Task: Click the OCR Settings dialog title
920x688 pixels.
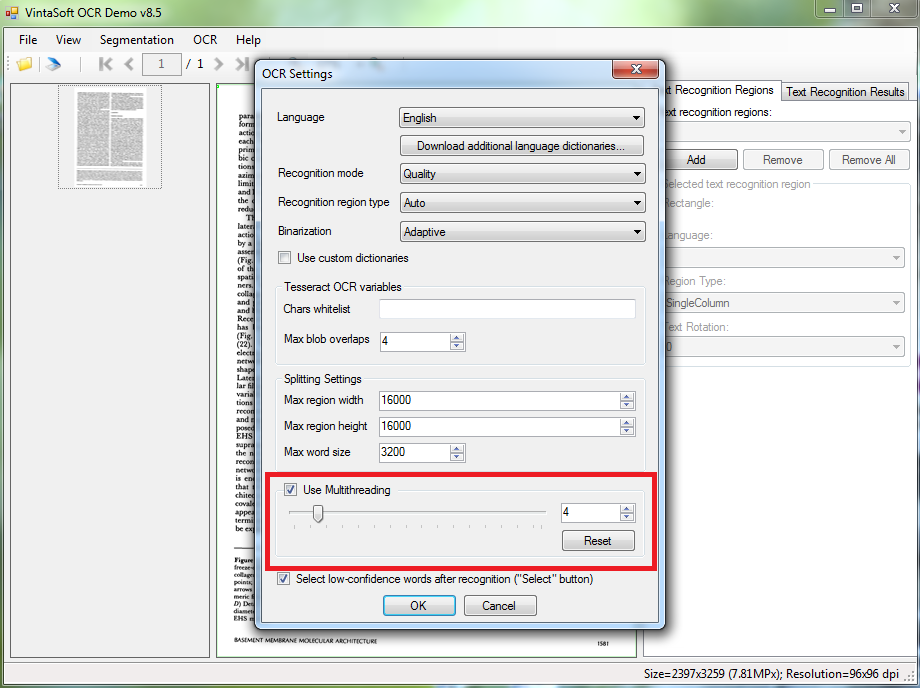Action: (297, 74)
